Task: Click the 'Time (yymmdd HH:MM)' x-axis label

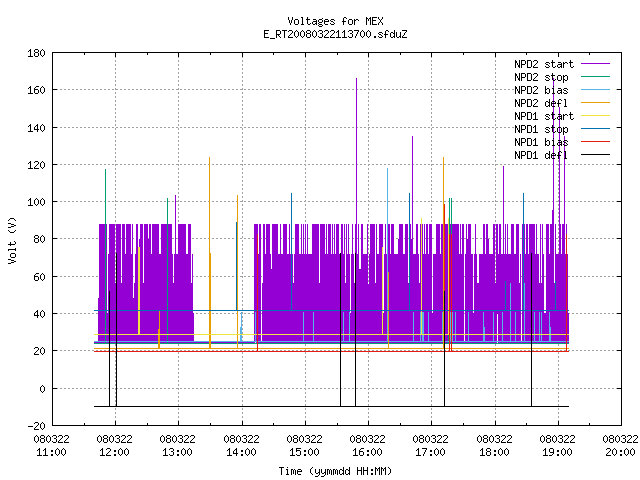Action: tap(335, 471)
